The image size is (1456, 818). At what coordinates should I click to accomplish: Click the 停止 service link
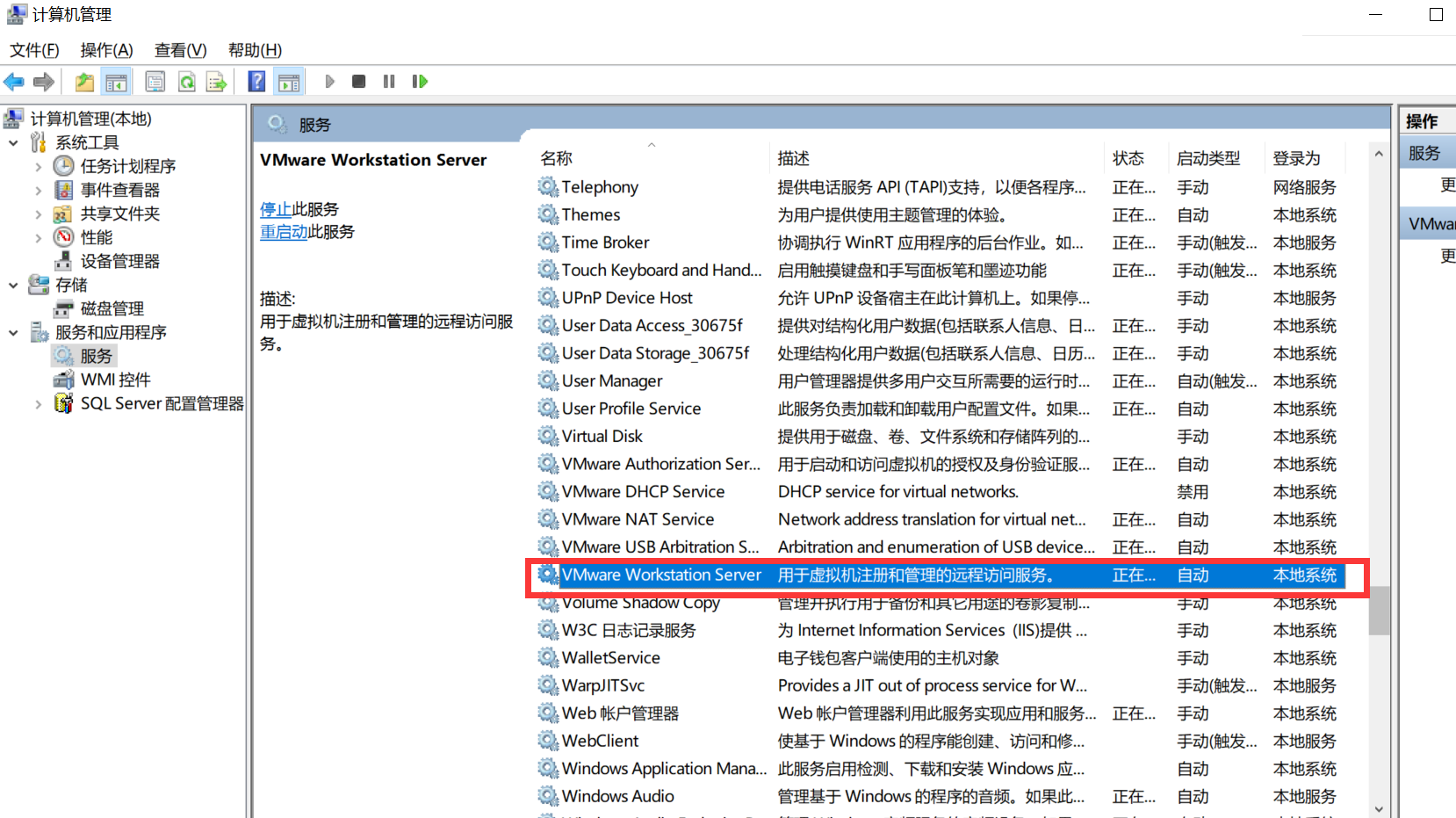[x=276, y=209]
